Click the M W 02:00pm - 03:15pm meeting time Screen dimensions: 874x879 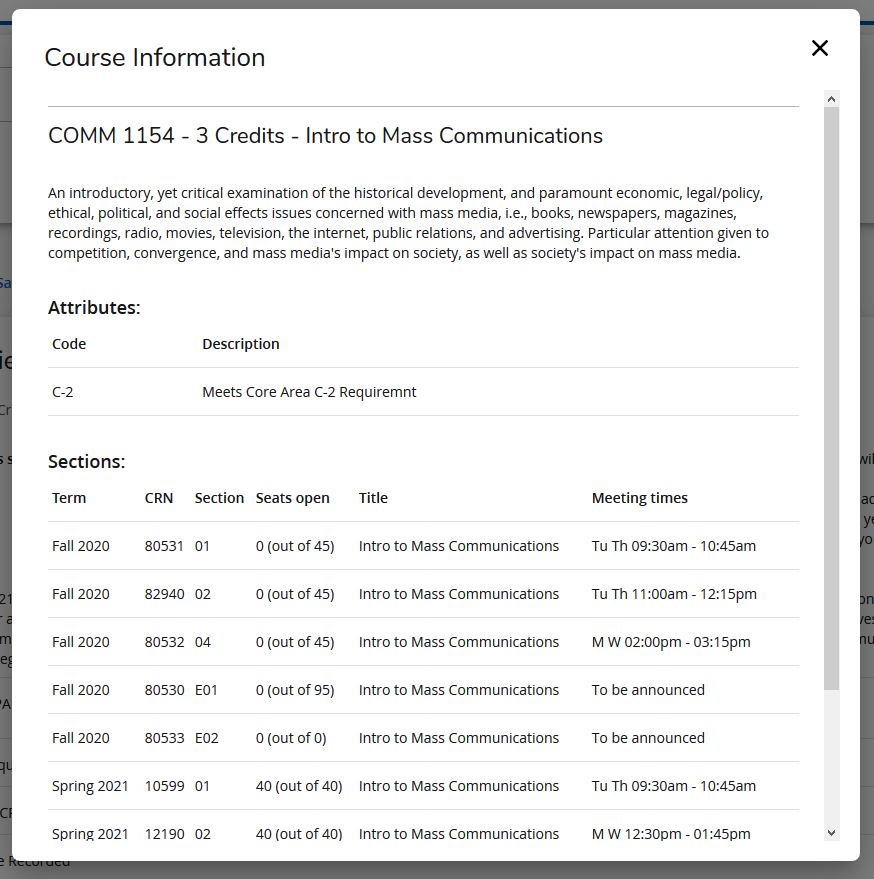click(x=671, y=642)
